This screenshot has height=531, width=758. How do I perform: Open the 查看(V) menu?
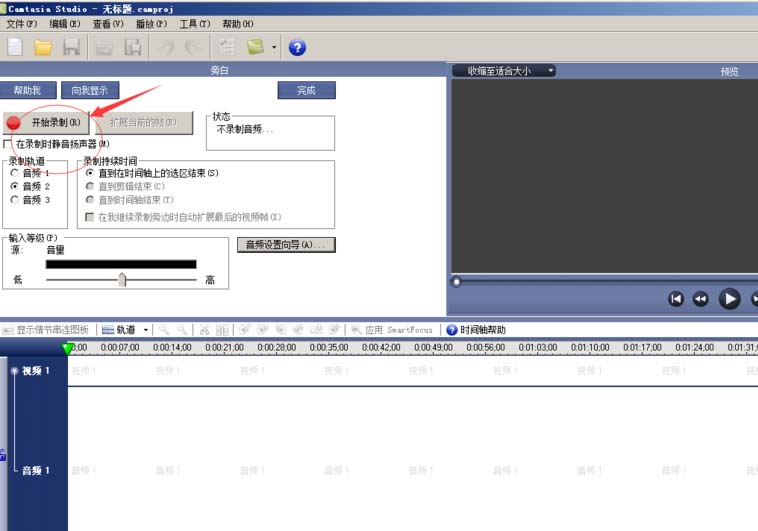point(108,24)
